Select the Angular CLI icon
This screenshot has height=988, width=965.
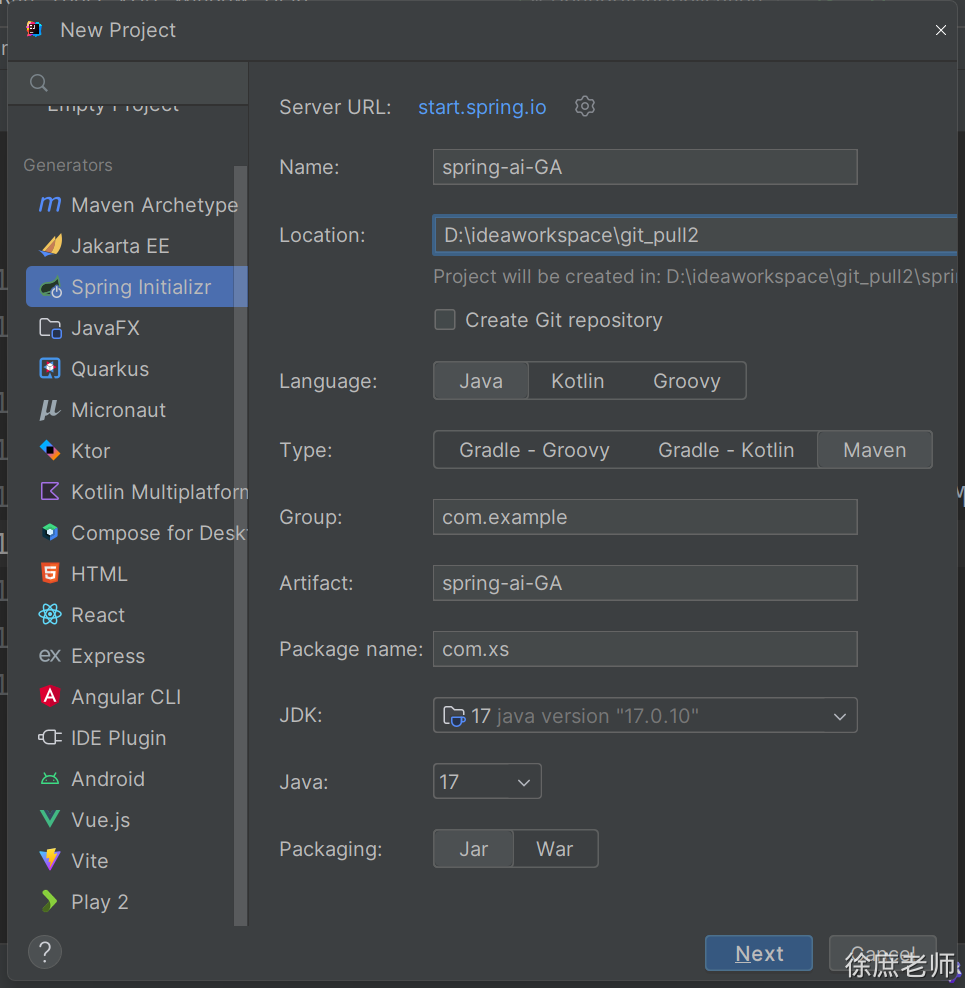coord(49,697)
